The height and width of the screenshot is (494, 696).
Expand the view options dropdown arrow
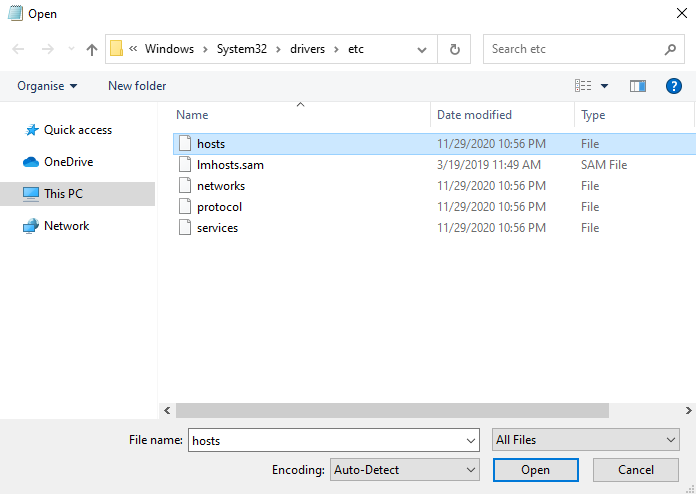click(604, 86)
